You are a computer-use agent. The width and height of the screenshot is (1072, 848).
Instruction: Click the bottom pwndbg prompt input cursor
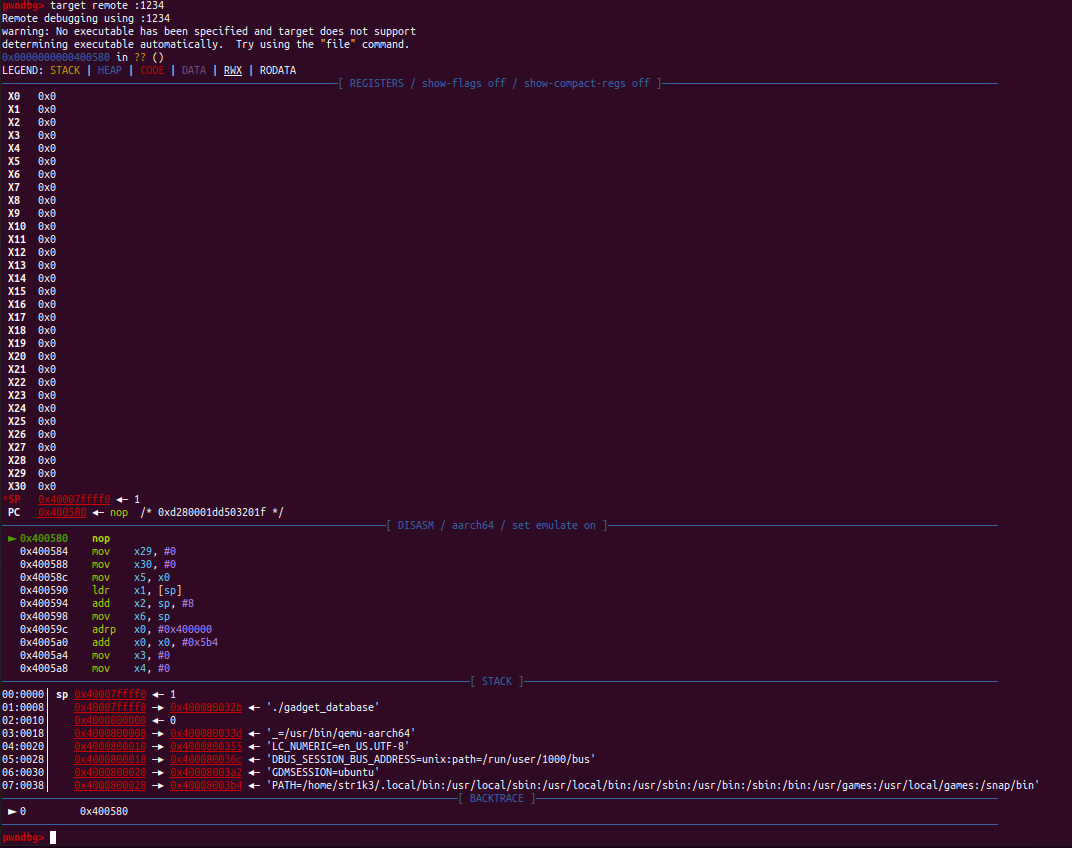coord(55,837)
